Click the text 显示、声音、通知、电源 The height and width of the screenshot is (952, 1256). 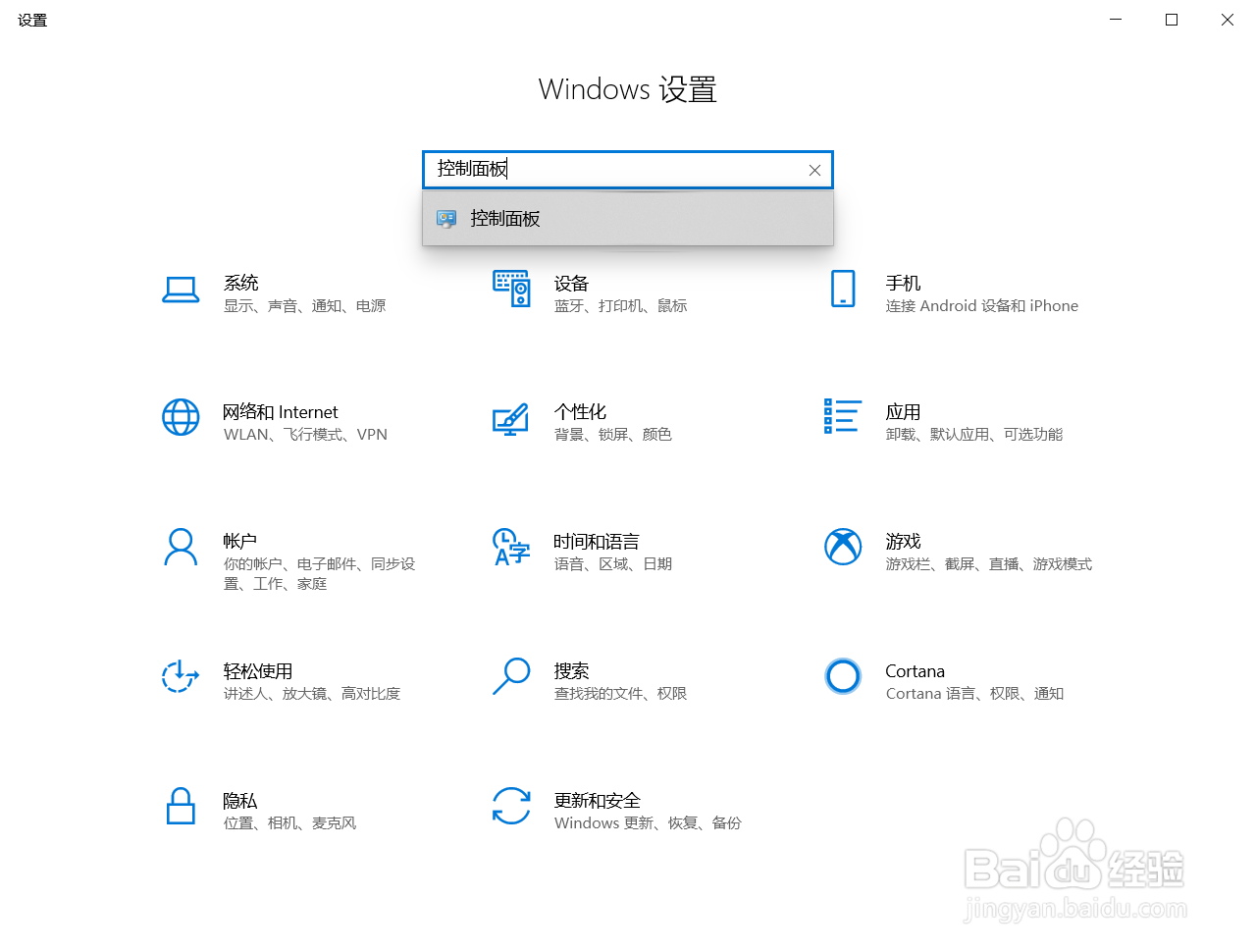click(304, 306)
